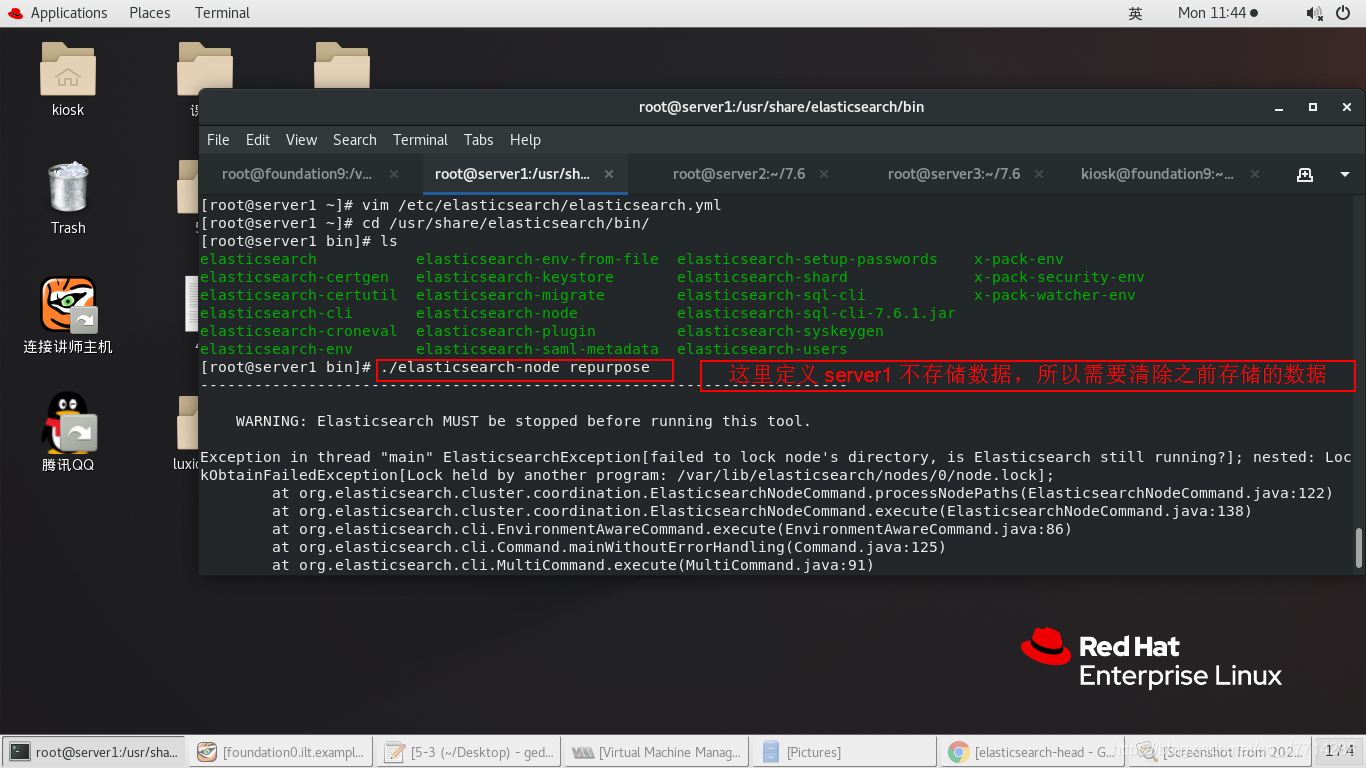Open the volume icon in top panel
The height and width of the screenshot is (768, 1366).
pos(1314,13)
